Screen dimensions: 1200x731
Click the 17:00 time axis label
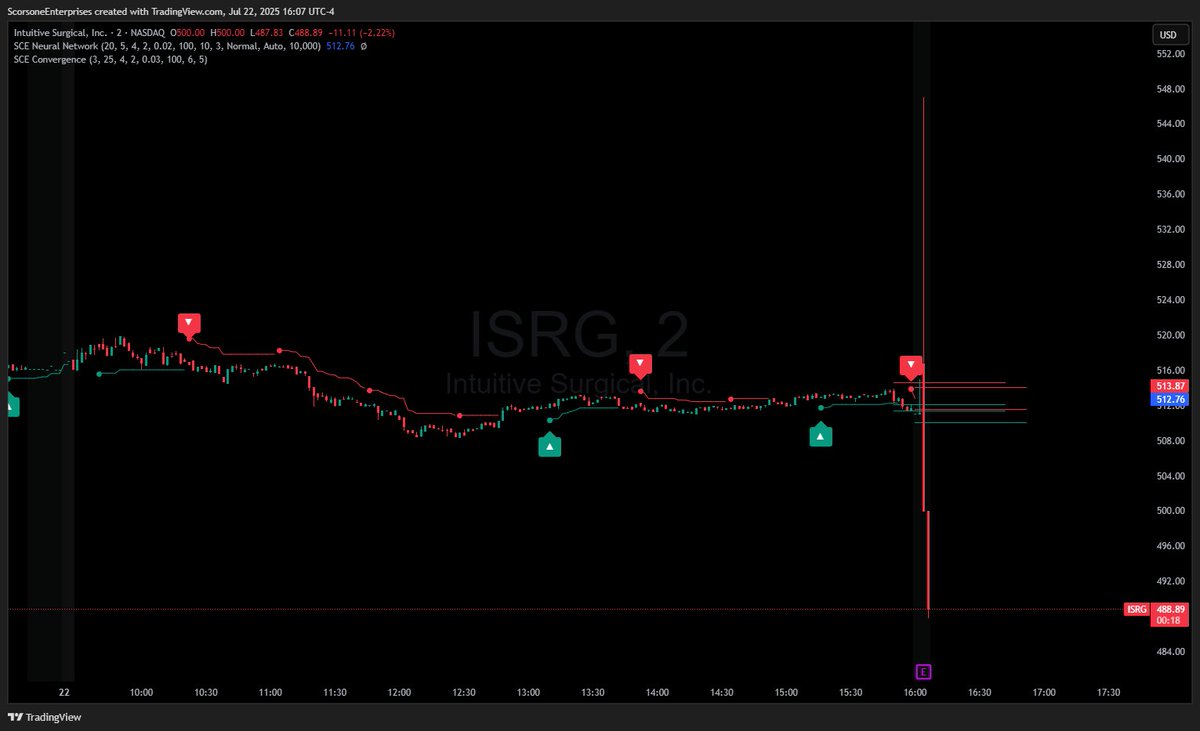point(1044,692)
